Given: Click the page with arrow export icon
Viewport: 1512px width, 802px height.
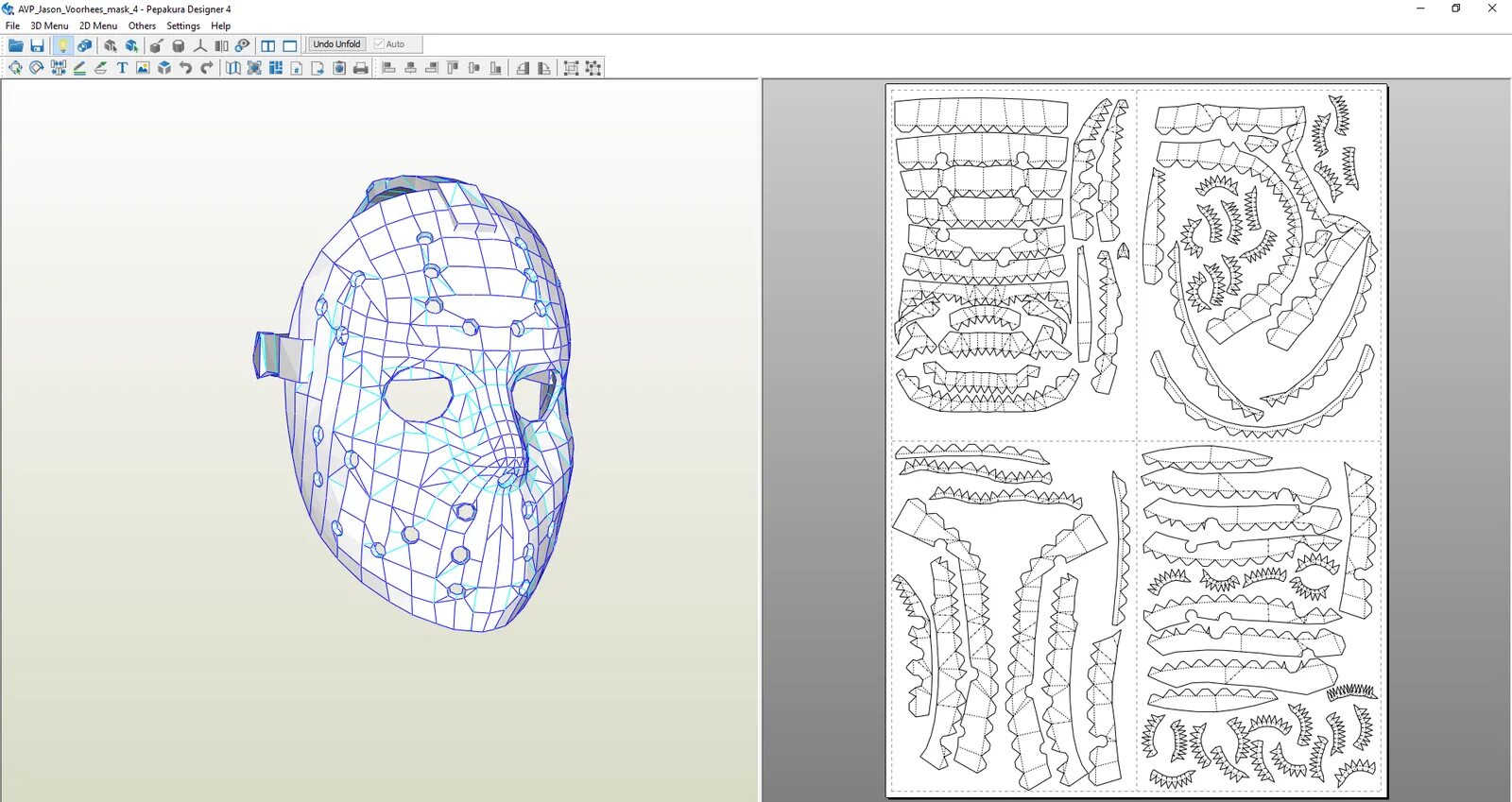Looking at the screenshot, I should click(x=318, y=68).
